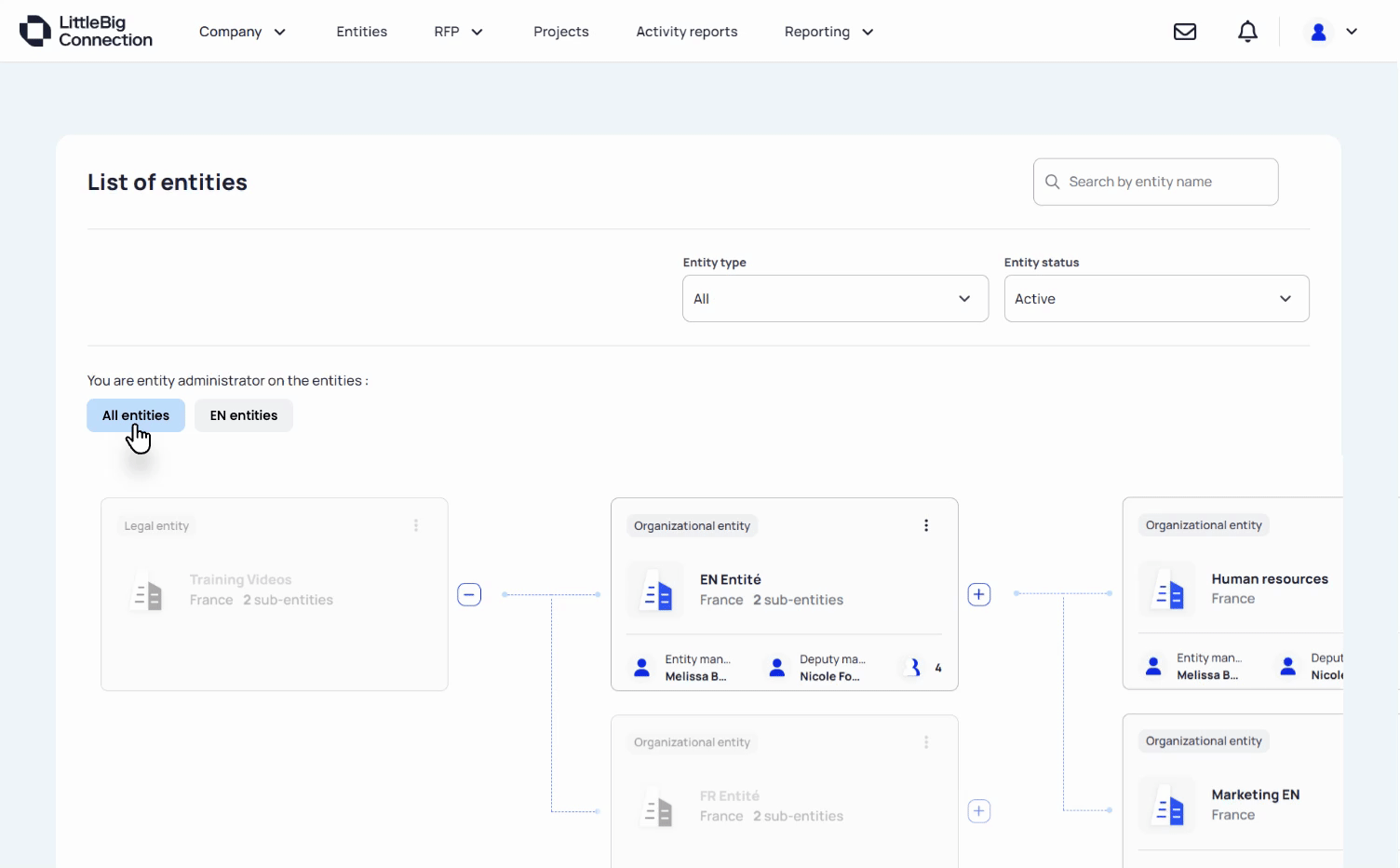Click the LittleBig Connection logo

click(86, 32)
